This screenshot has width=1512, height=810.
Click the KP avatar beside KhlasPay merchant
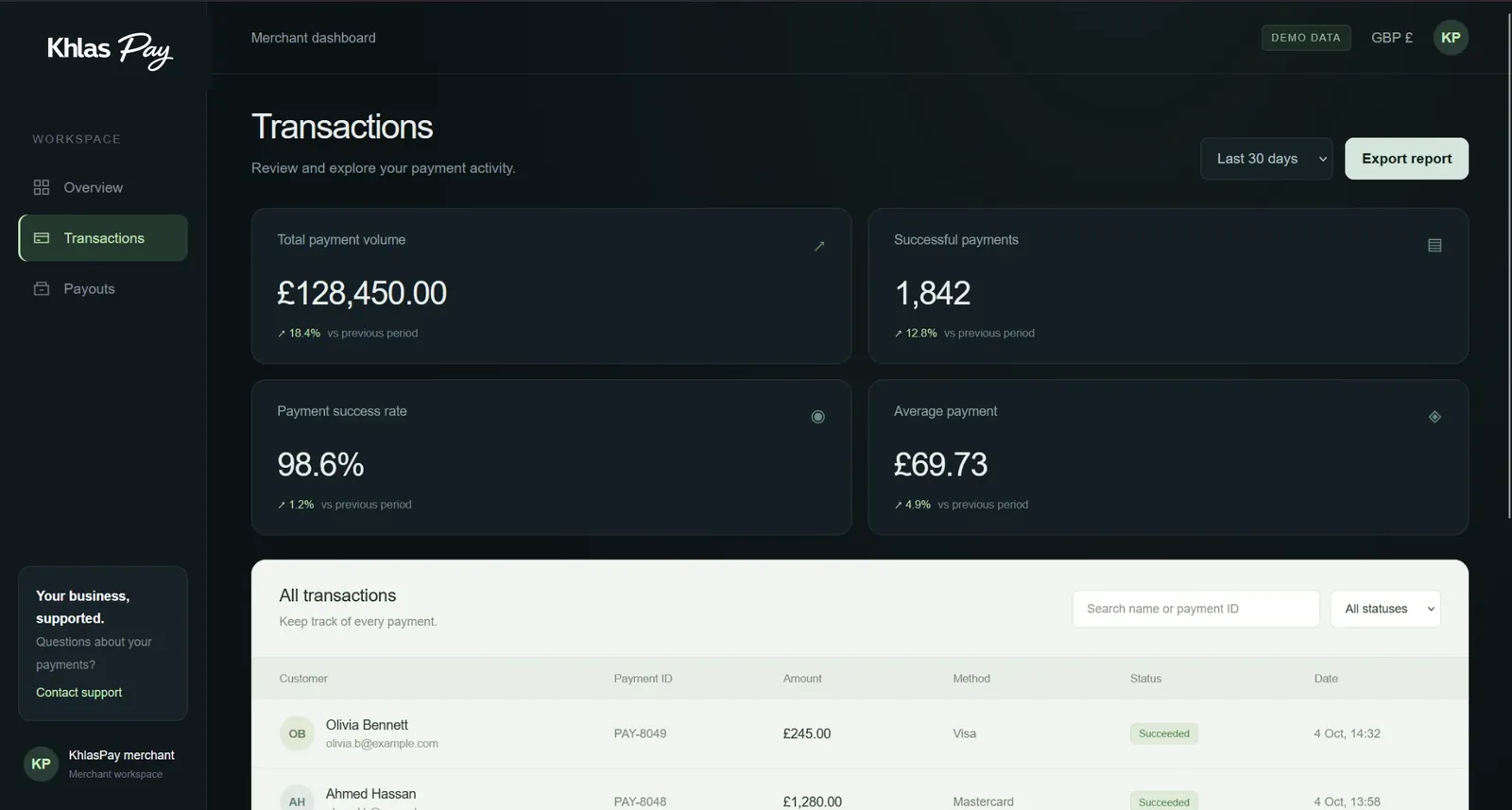point(41,764)
